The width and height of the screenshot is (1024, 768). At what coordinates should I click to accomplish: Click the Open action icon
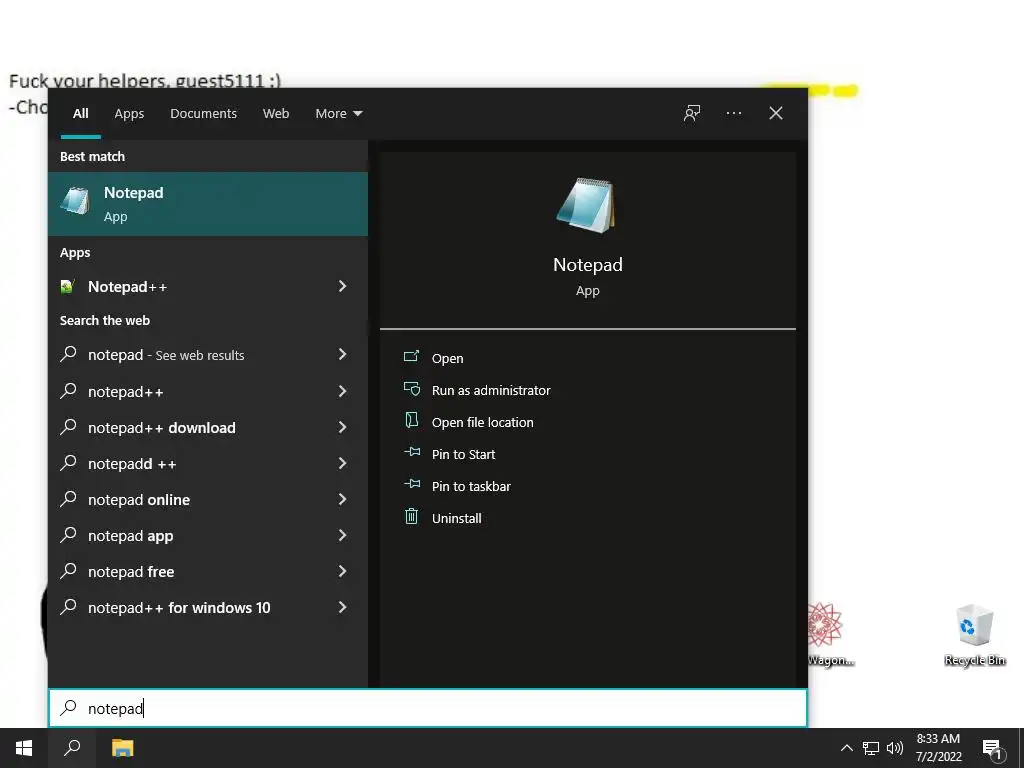(x=411, y=357)
